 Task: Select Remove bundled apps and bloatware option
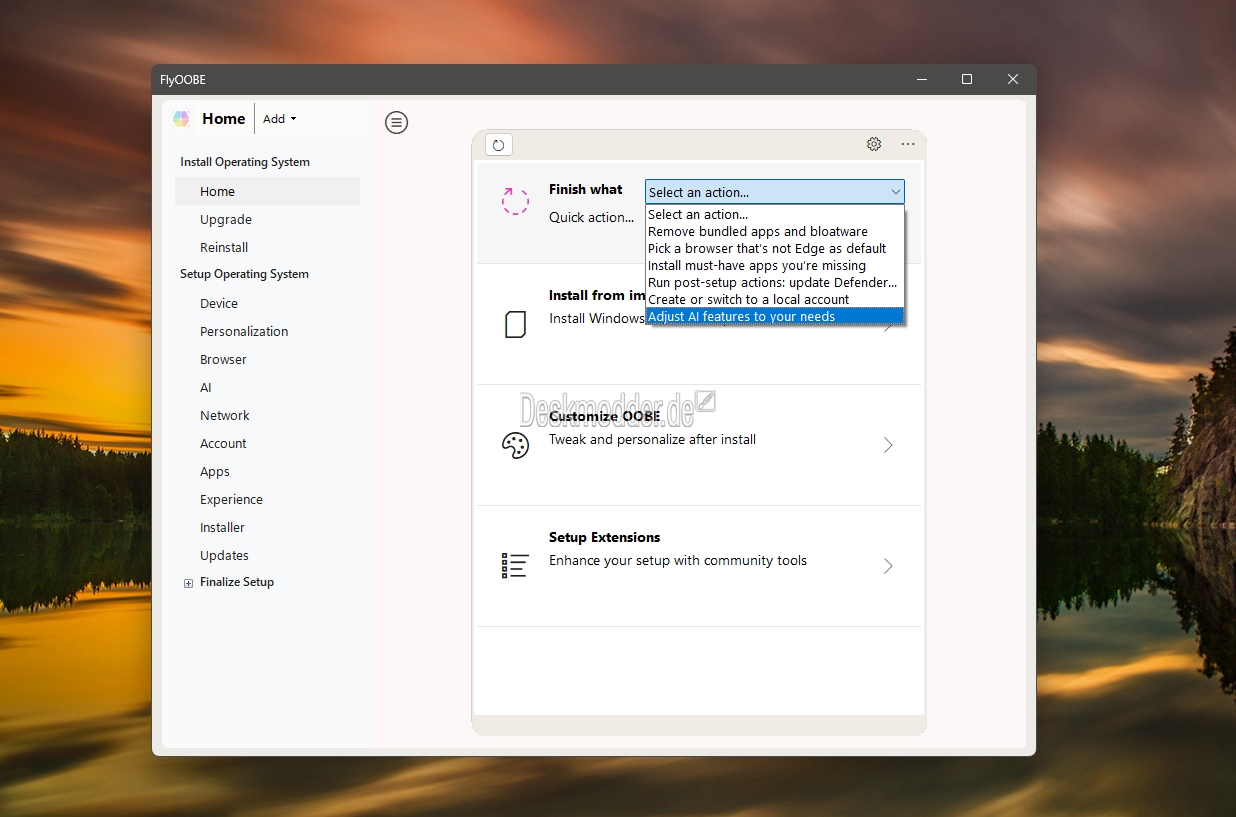[757, 232]
